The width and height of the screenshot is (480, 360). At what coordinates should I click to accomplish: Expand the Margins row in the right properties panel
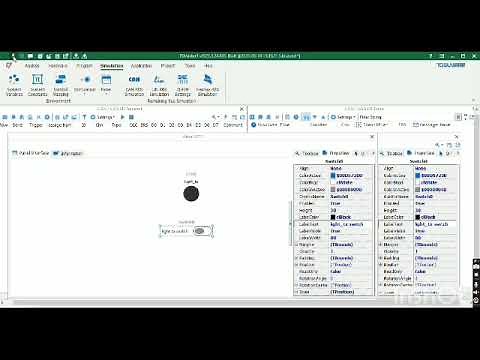point(381,245)
